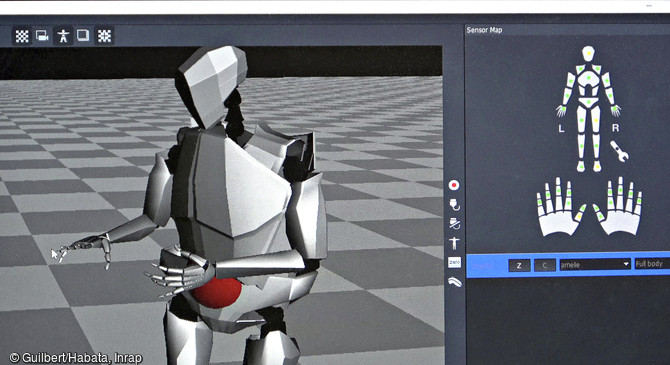Select the head sensor on body map
The image size is (670, 365).
588,53
